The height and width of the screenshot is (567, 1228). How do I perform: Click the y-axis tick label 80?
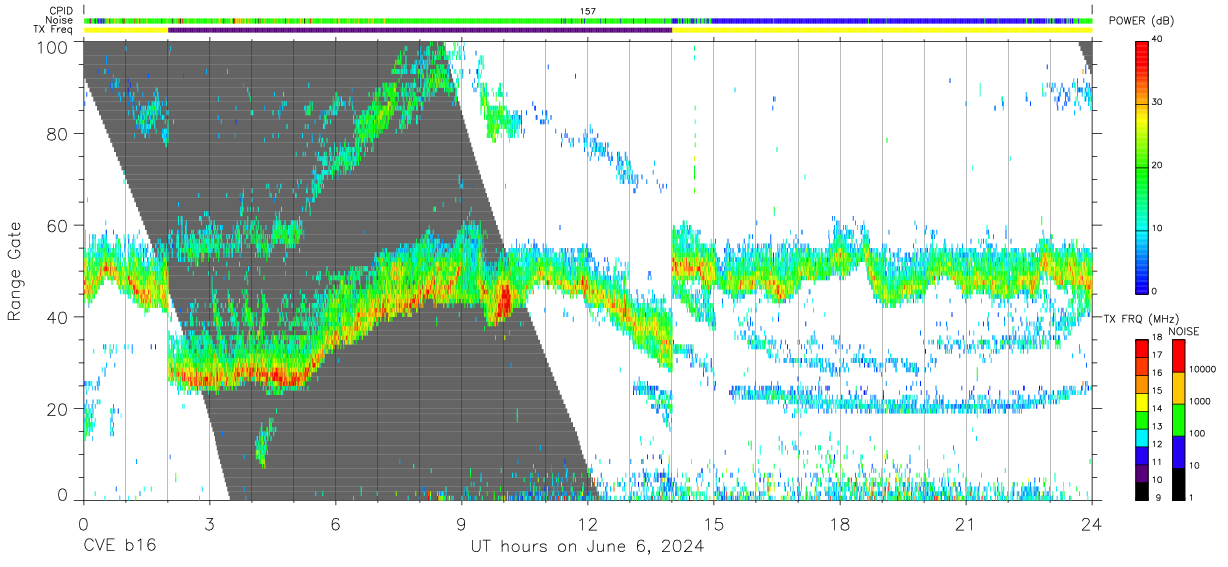[x=59, y=134]
